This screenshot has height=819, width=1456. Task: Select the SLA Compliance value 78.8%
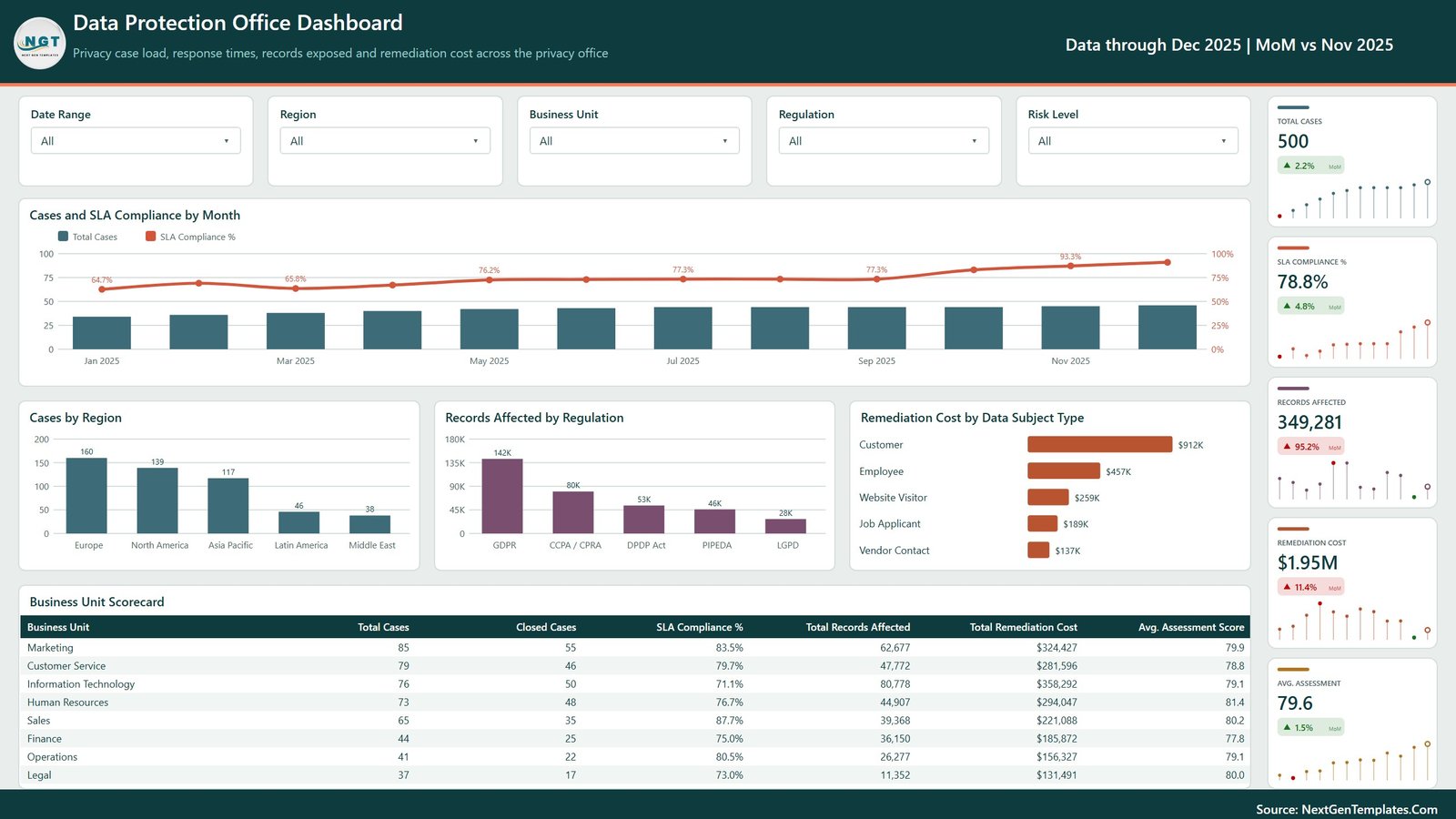1302,282
